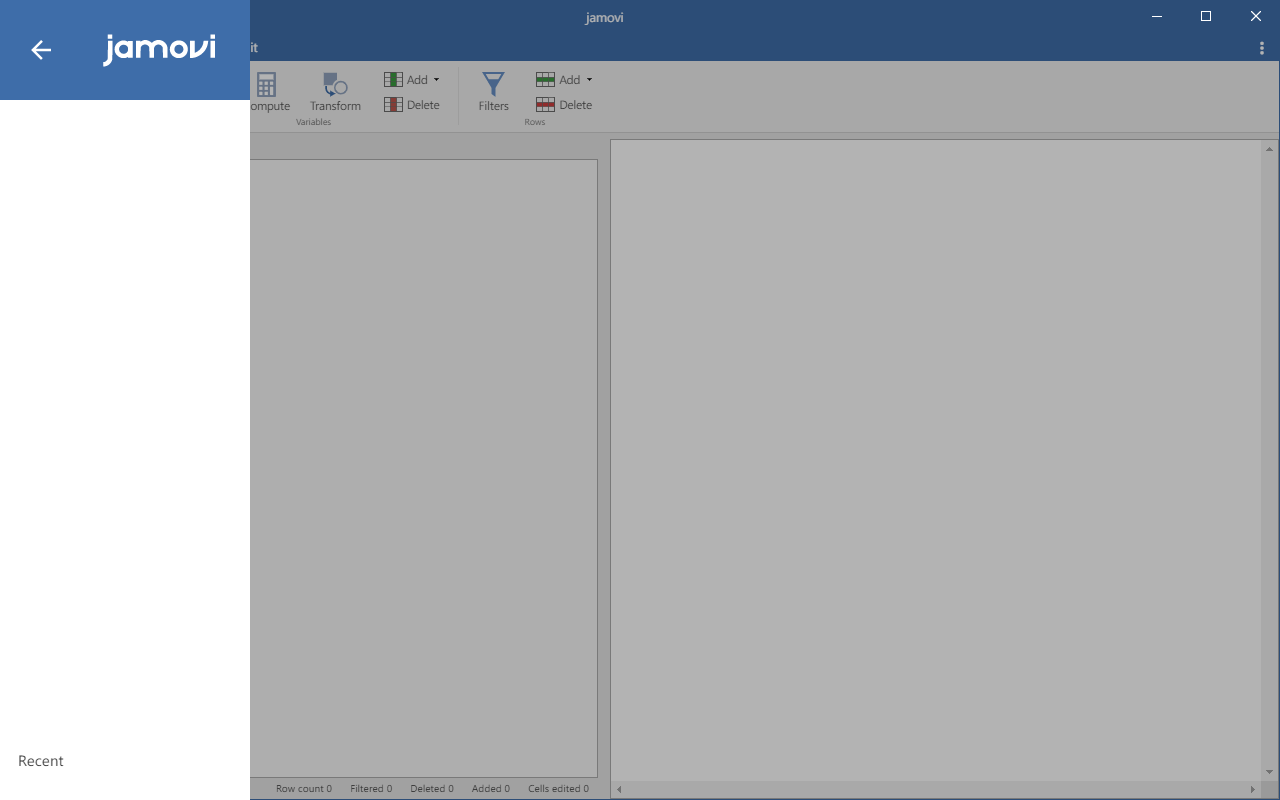The image size is (1280, 800).
Task: Navigate back with the arrow button
Action: pos(40,50)
